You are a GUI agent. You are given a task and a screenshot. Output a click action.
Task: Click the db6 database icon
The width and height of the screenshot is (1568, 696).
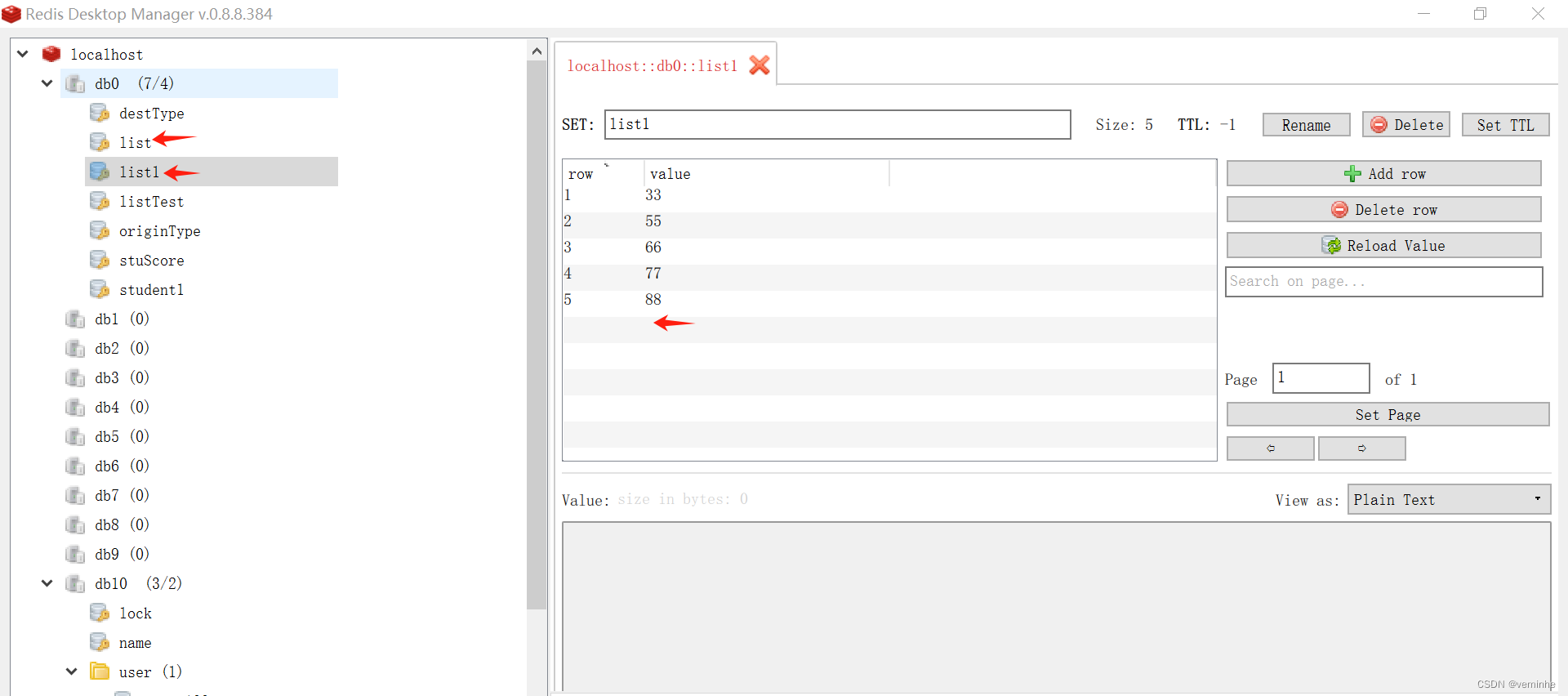tap(75, 466)
